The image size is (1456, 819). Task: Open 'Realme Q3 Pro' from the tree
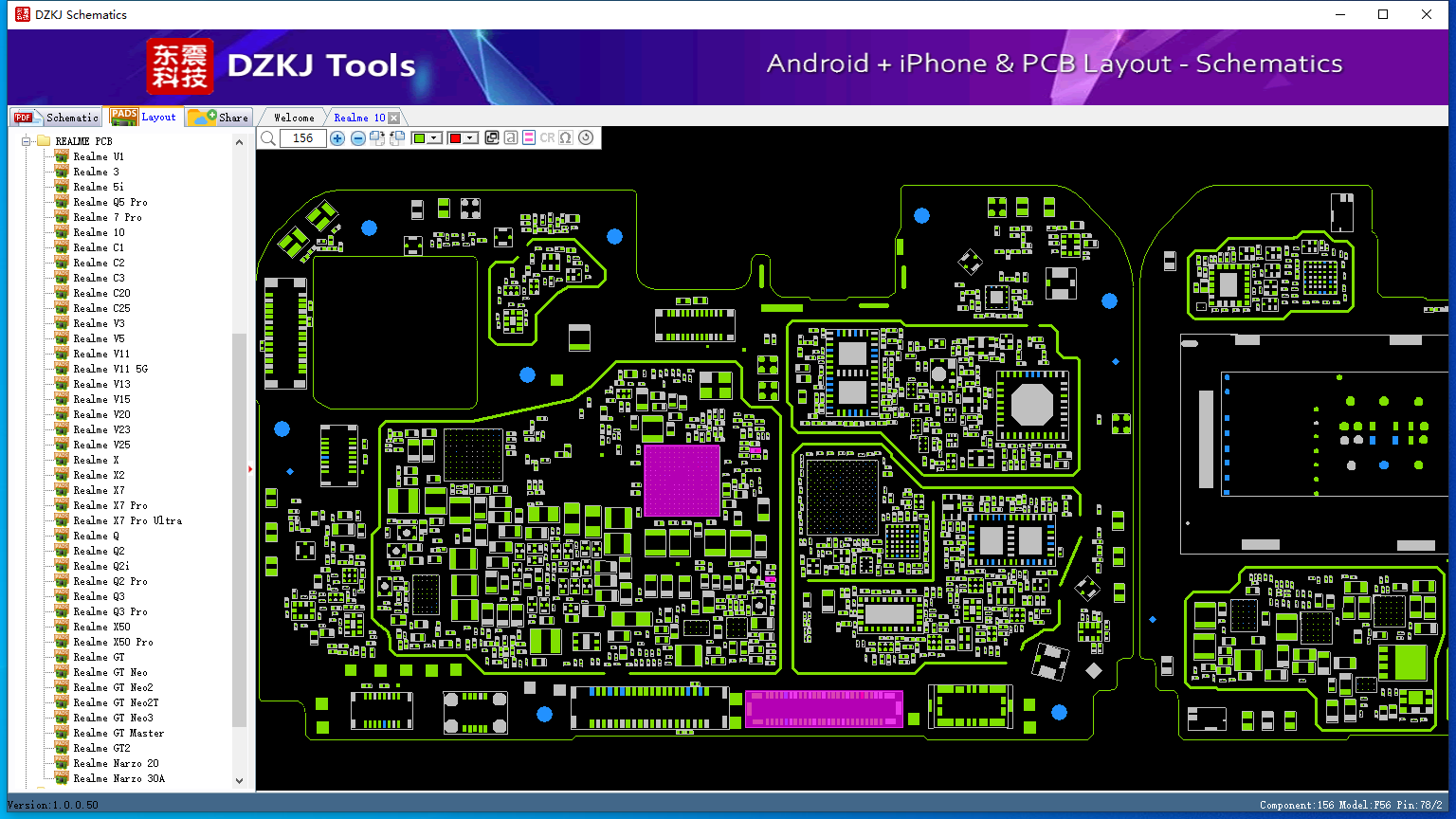coord(110,611)
